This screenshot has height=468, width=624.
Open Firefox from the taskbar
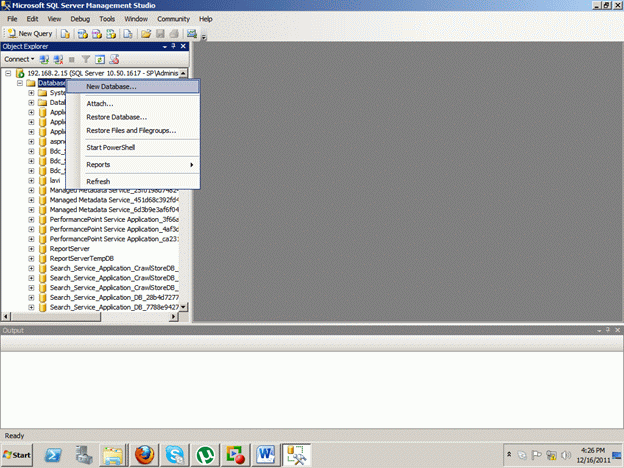[x=144, y=455]
